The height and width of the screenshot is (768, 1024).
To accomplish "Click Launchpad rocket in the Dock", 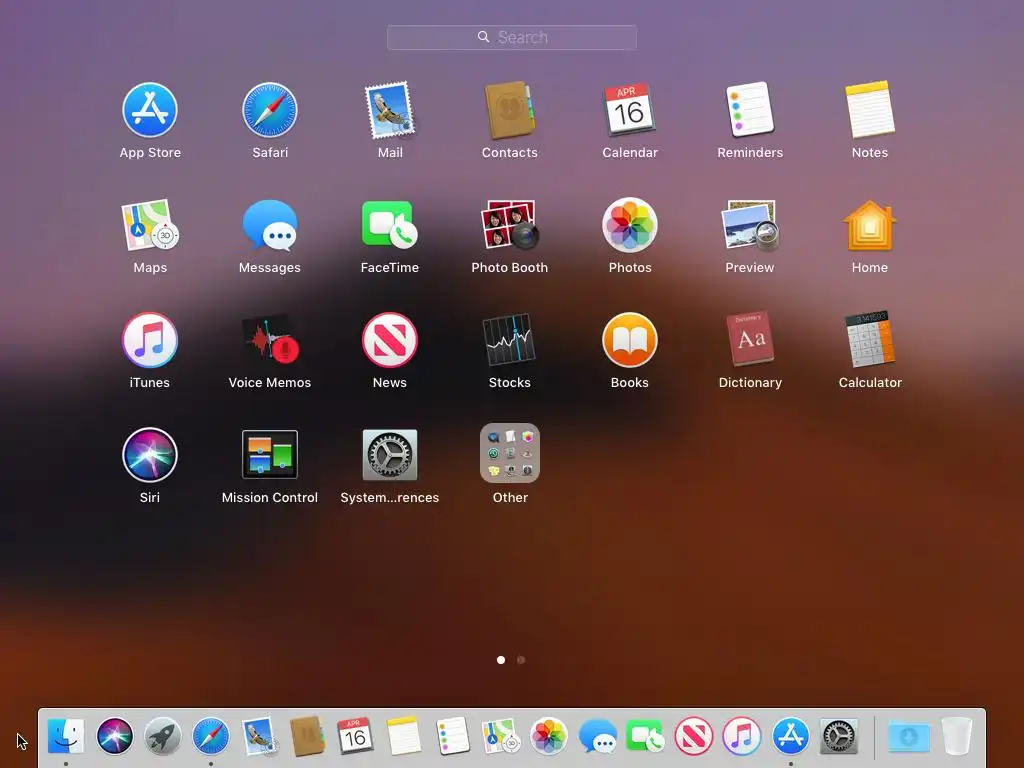I will pyautogui.click(x=163, y=736).
